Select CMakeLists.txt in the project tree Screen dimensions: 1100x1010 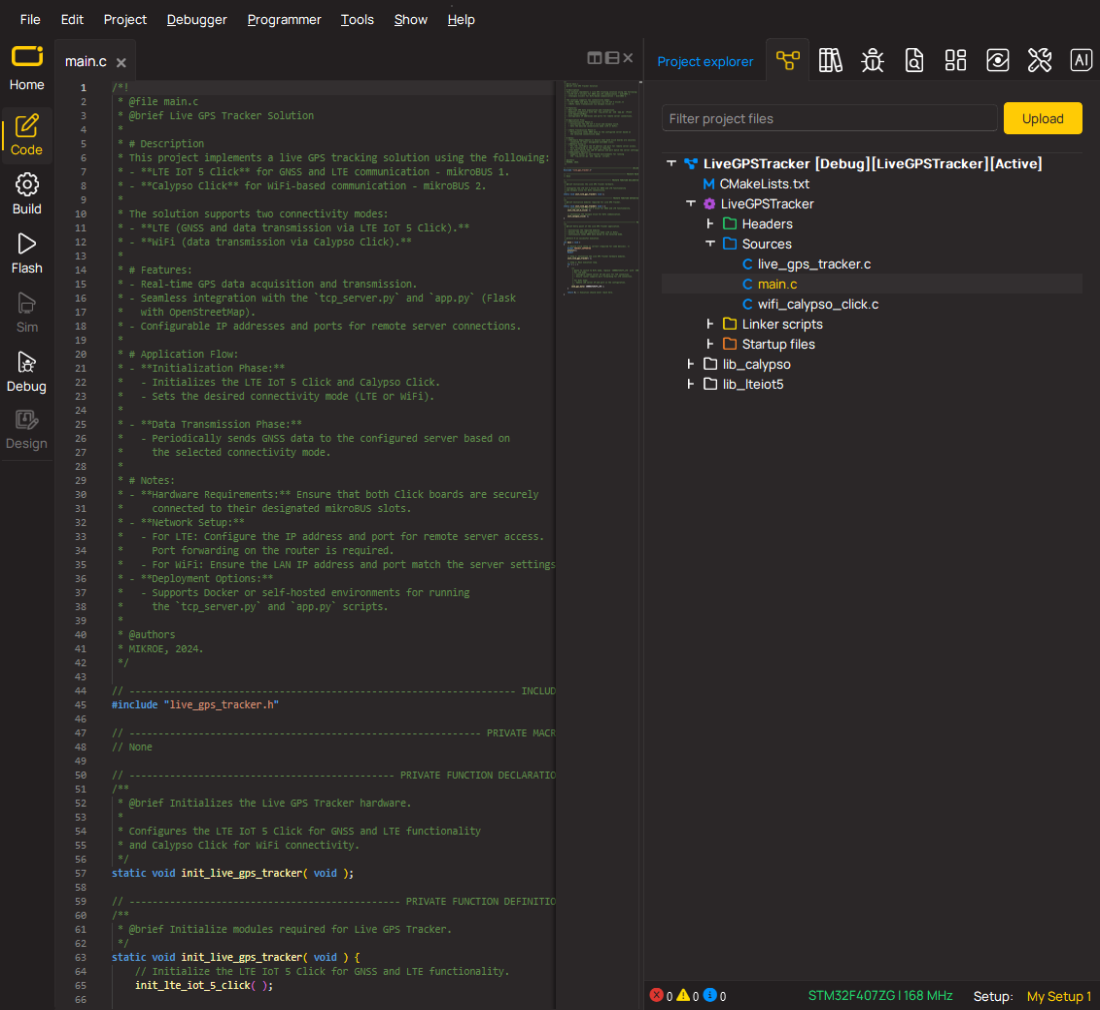(x=764, y=184)
